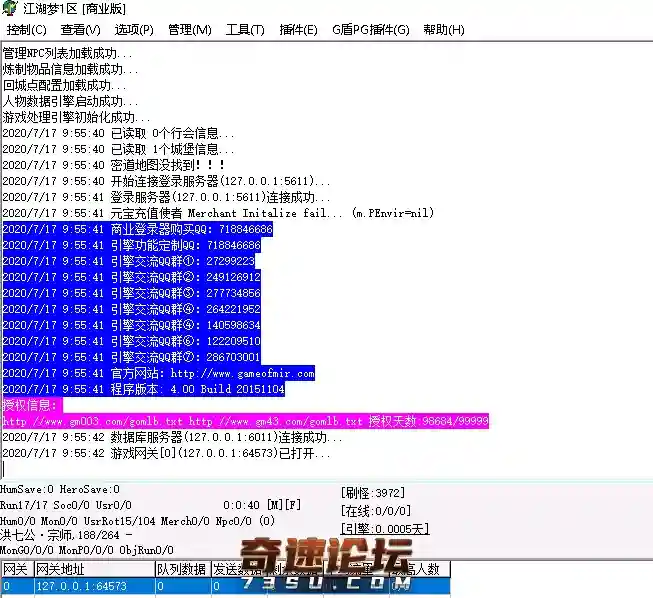
Task: Open the 选项(P) menu
Action: [134, 30]
